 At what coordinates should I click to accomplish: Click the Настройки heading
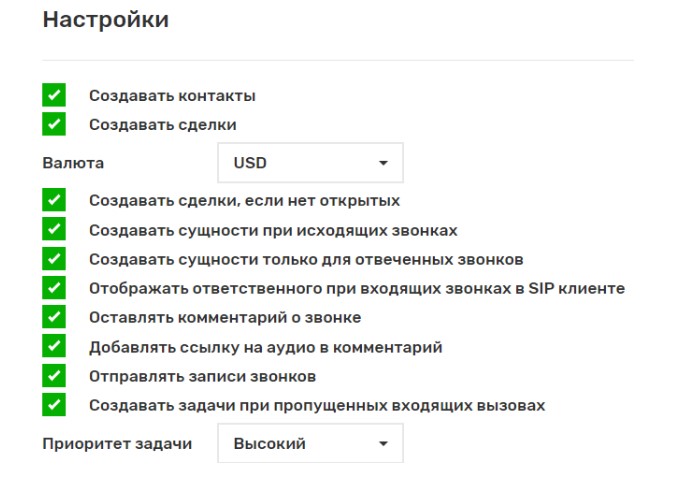tap(105, 20)
